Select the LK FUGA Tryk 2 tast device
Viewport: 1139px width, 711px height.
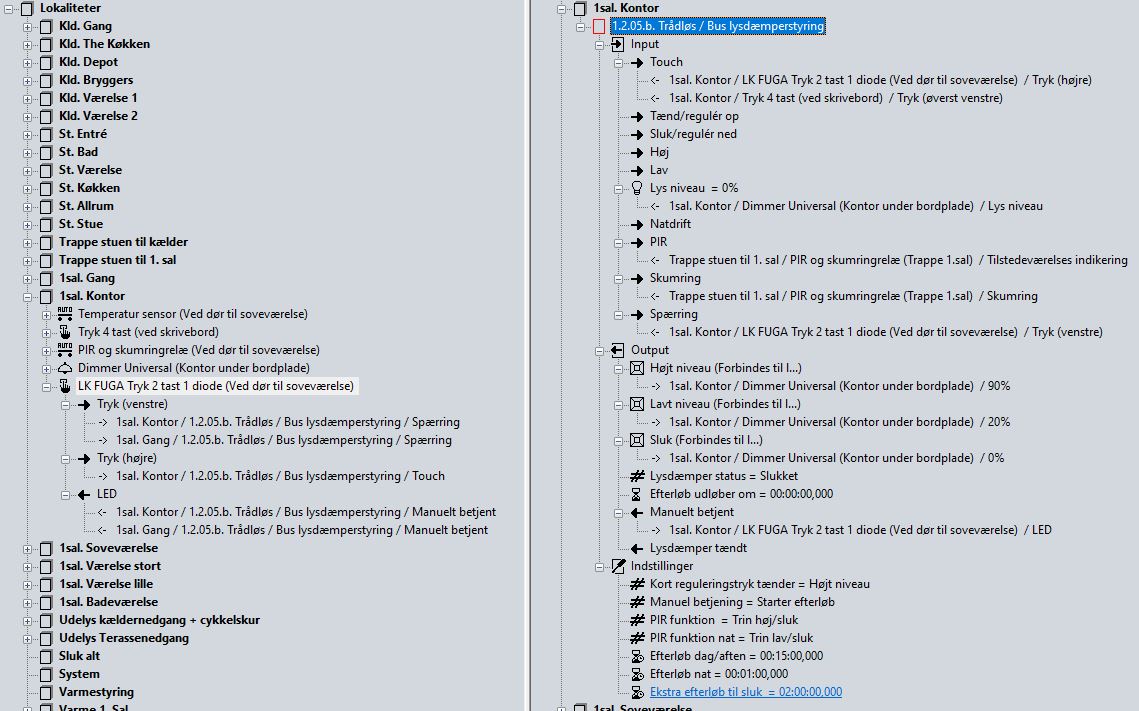pos(215,386)
